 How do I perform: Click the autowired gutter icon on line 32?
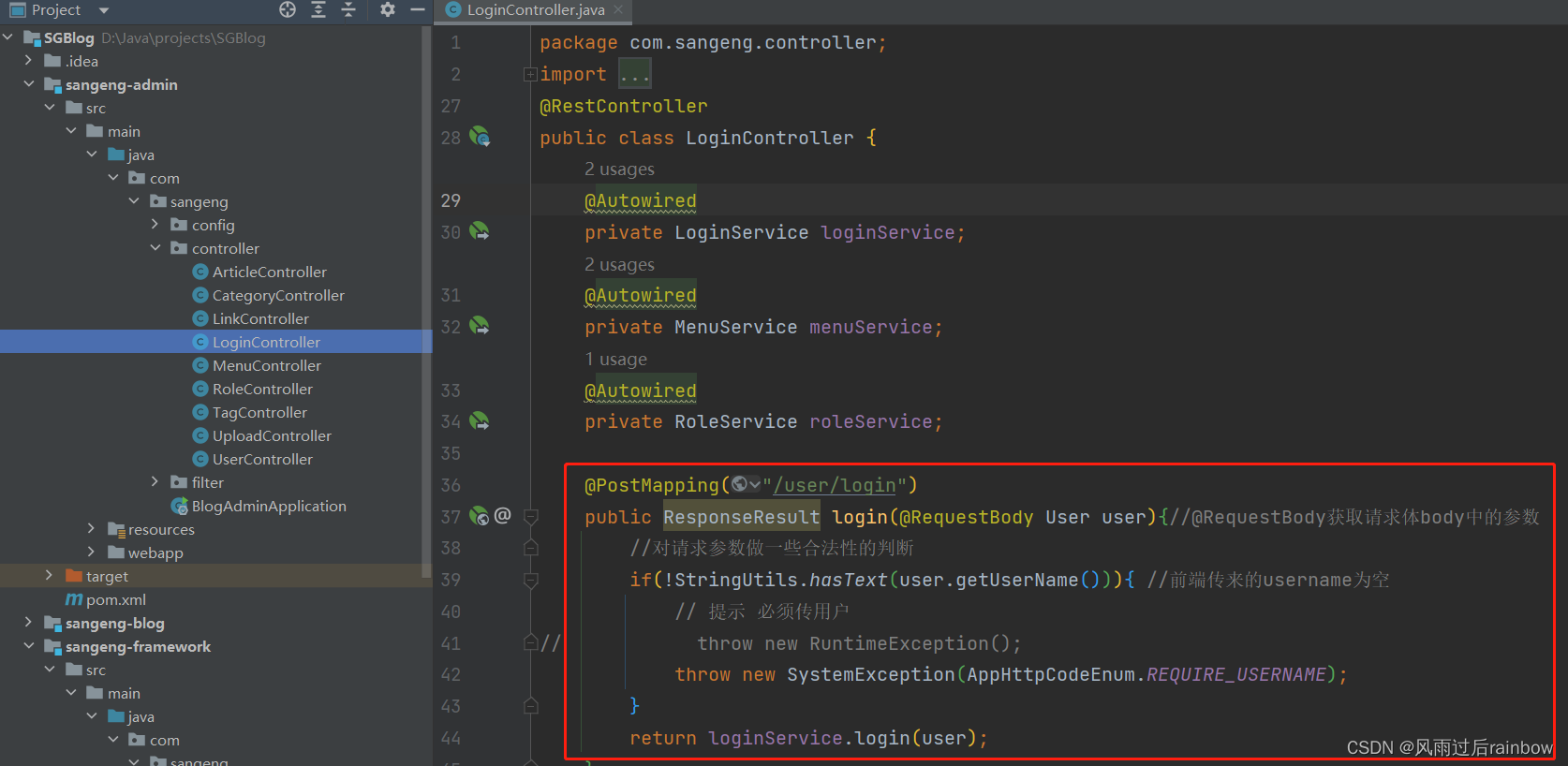(x=480, y=326)
